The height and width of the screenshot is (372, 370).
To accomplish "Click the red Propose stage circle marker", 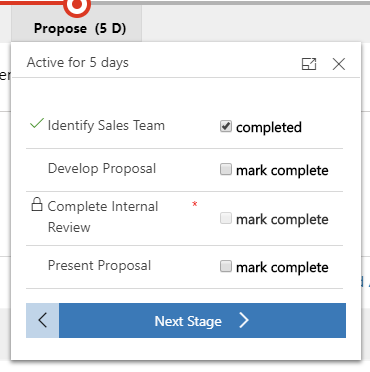I will (x=77, y=6).
